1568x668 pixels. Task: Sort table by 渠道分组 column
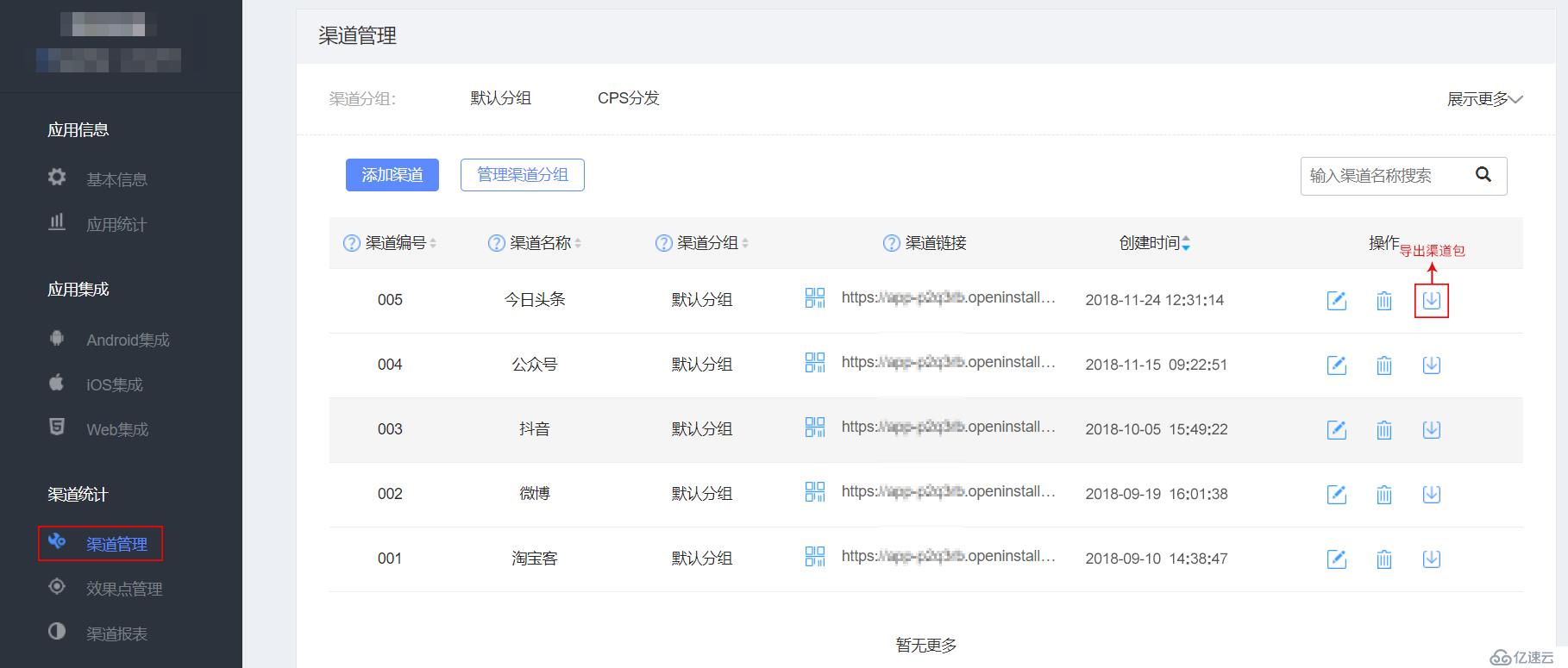pyautogui.click(x=745, y=243)
